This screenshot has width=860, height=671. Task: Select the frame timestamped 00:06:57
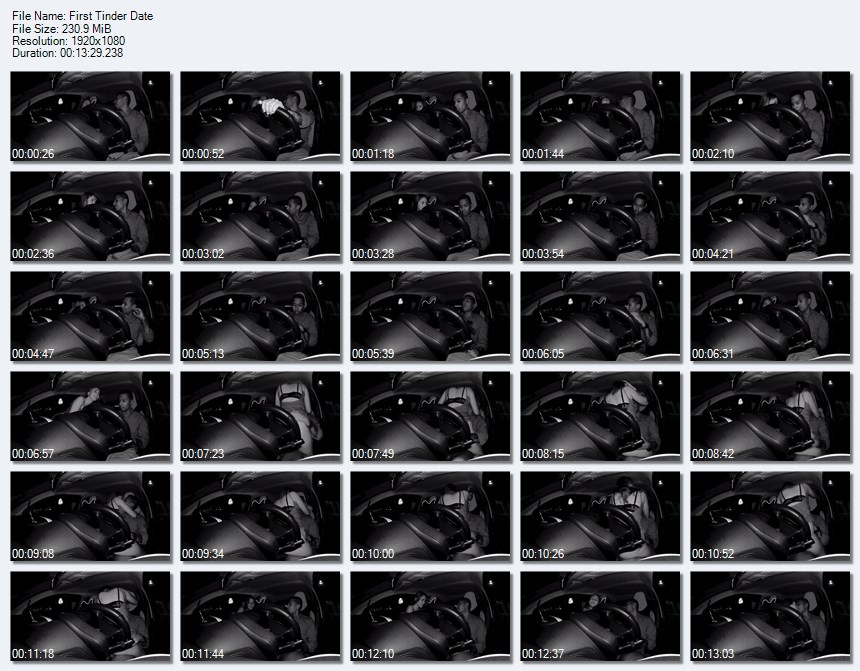pos(90,416)
